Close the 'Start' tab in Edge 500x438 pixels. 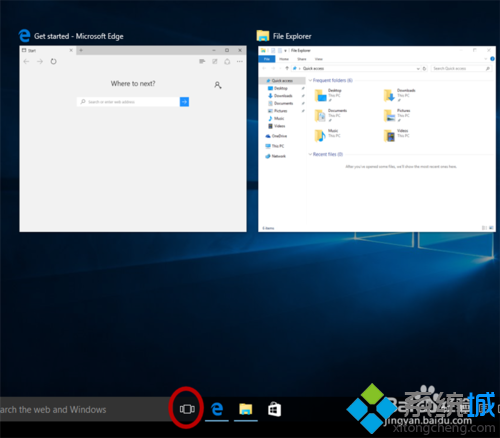[x=71, y=50]
